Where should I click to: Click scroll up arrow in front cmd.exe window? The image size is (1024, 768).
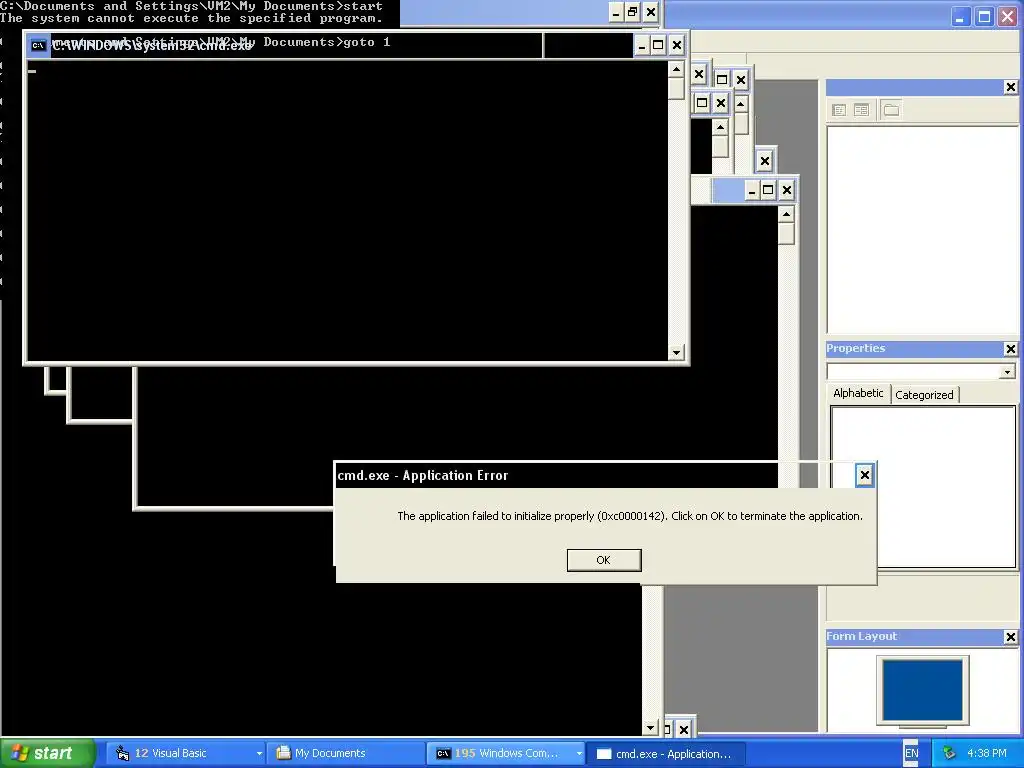pyautogui.click(x=676, y=69)
